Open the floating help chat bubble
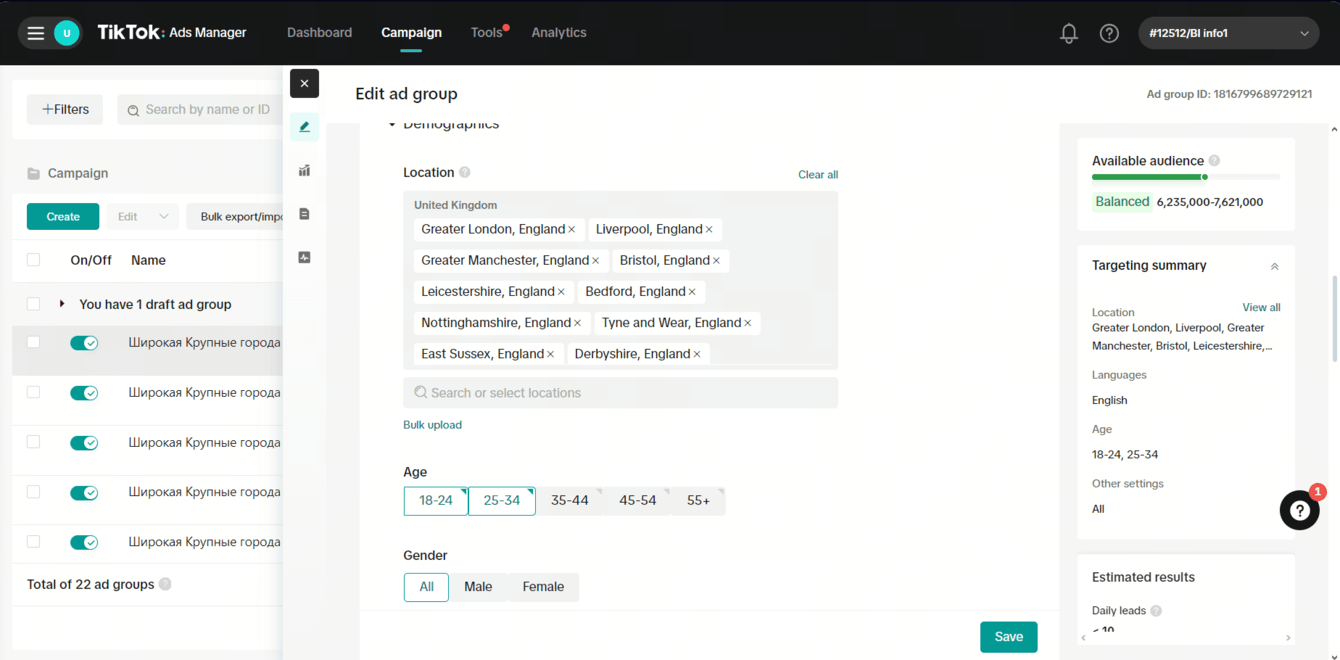 [x=1299, y=510]
